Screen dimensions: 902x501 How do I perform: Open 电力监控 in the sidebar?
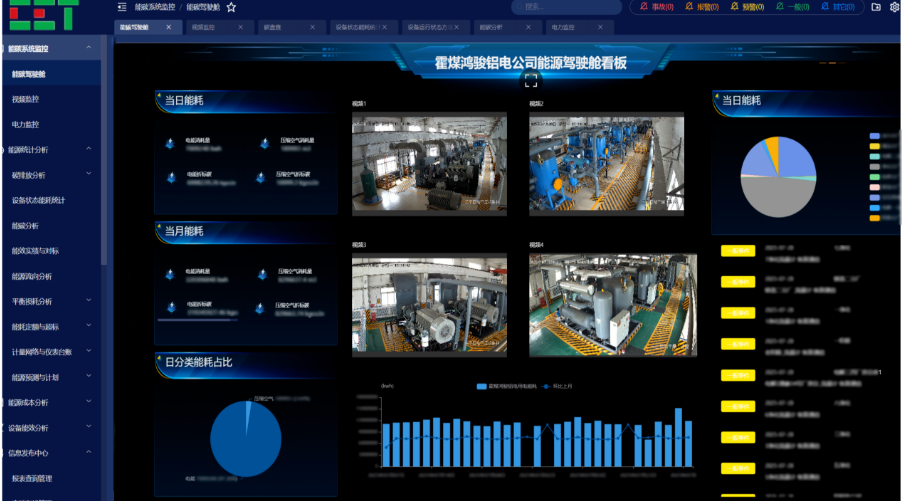pos(25,124)
